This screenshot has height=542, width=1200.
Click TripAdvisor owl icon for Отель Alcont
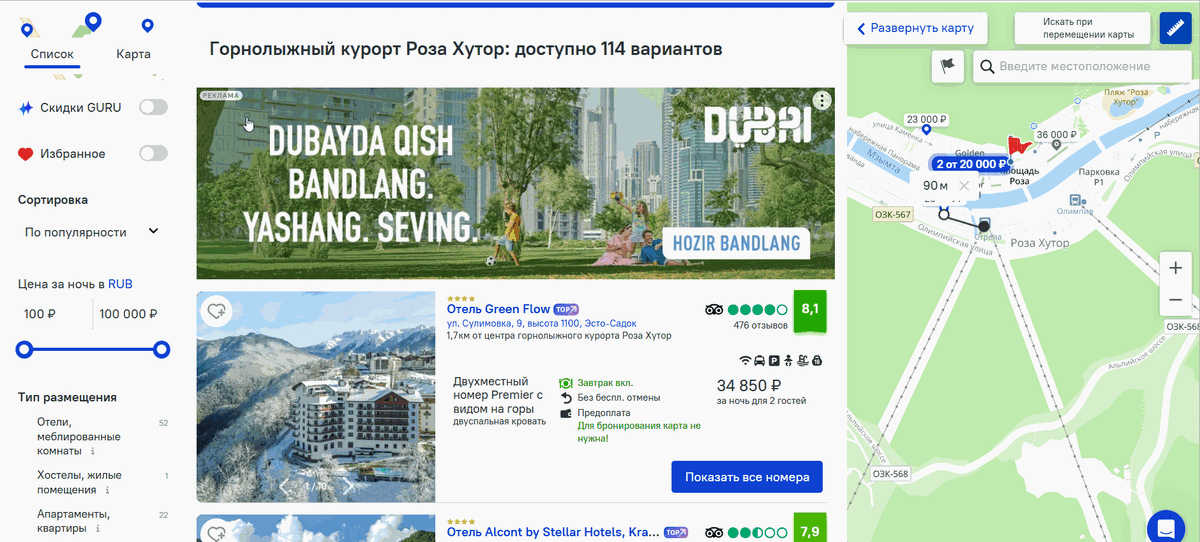[x=714, y=533]
